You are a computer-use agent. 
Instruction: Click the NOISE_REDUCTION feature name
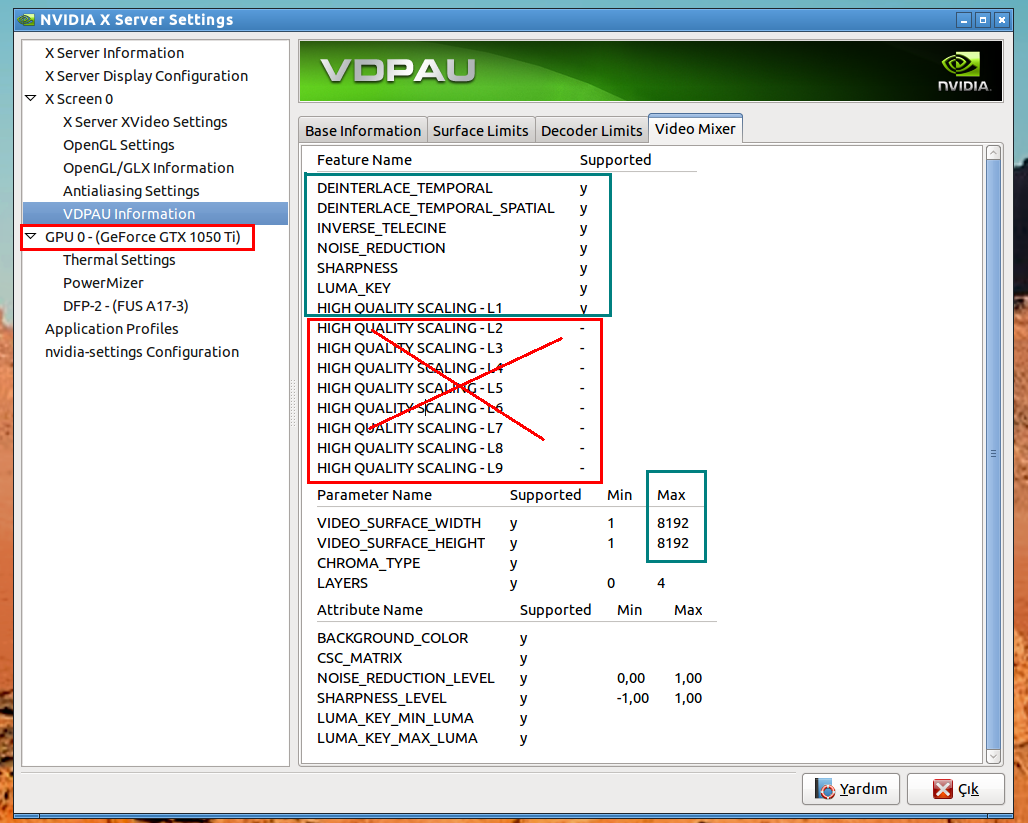click(381, 248)
